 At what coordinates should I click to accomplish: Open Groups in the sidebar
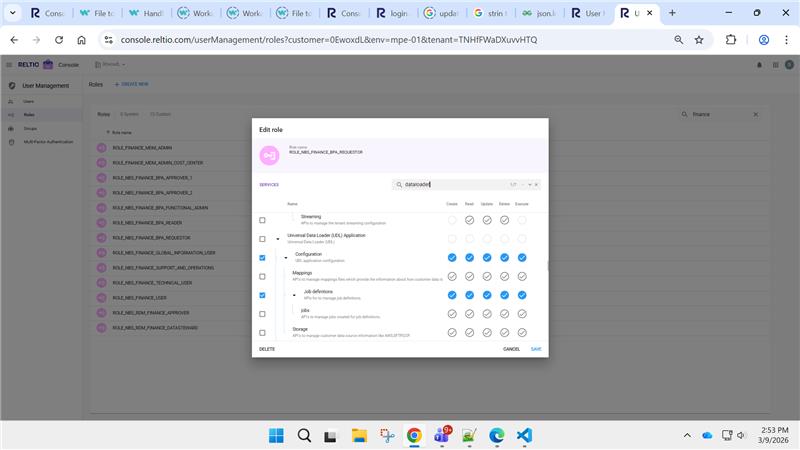[x=30, y=129]
